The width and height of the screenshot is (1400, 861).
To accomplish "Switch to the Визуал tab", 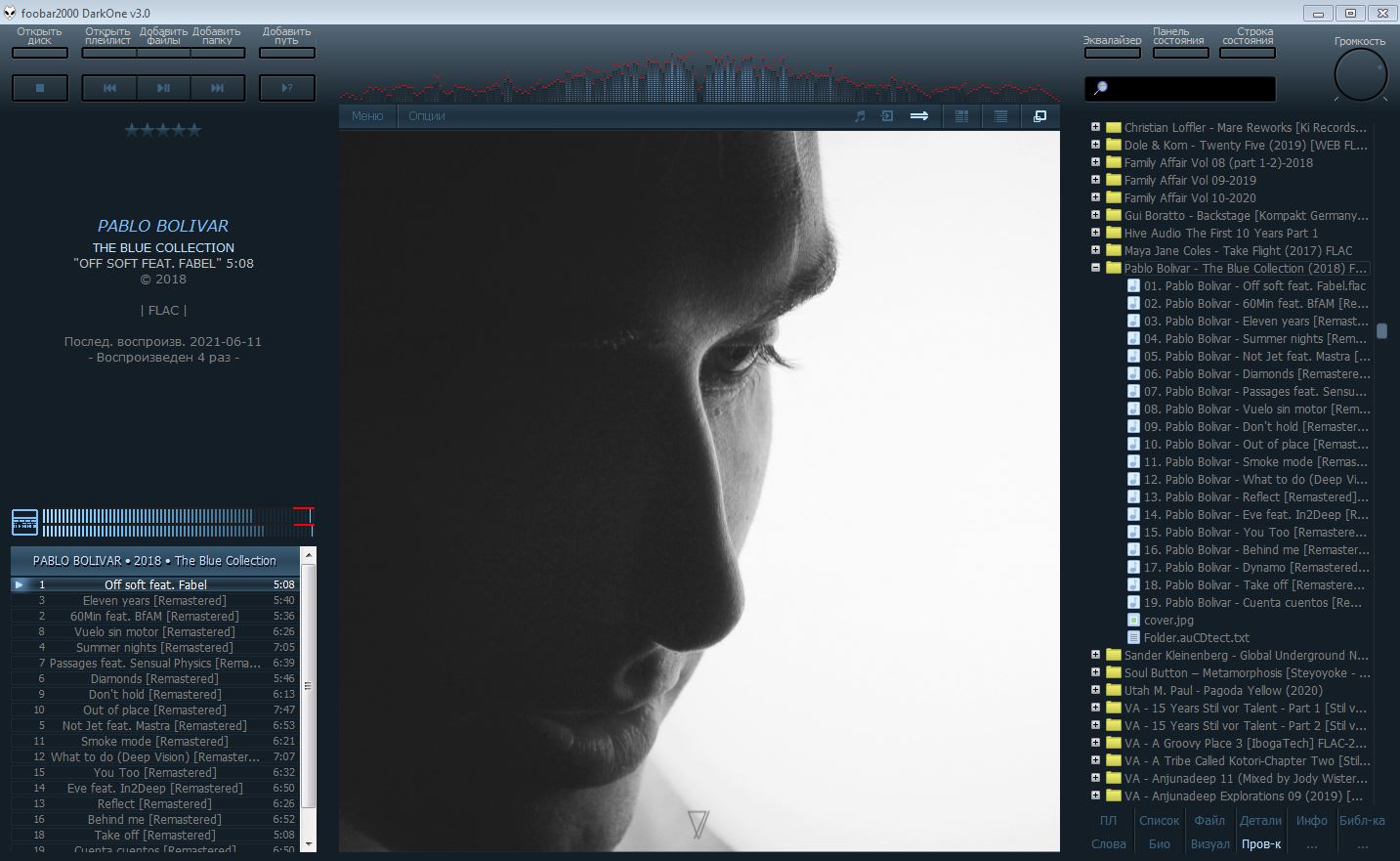I will tap(1209, 844).
